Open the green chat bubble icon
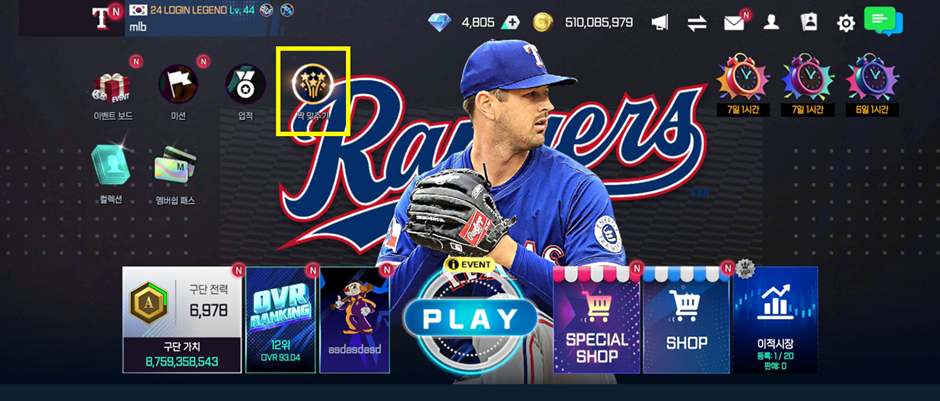 (883, 21)
